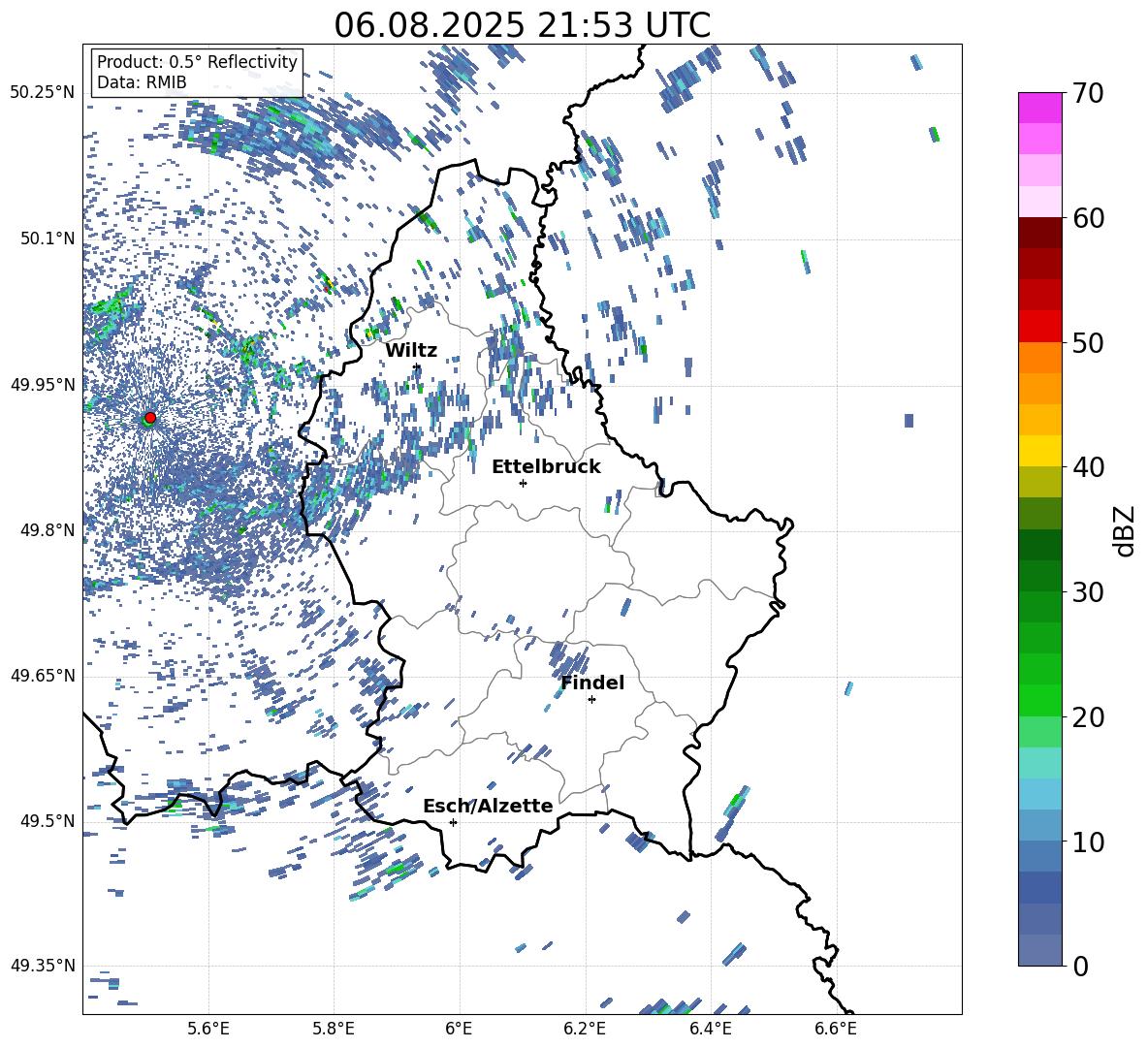Click the Ettelbruck station cross marker
1148x1048 pixels.
click(523, 483)
